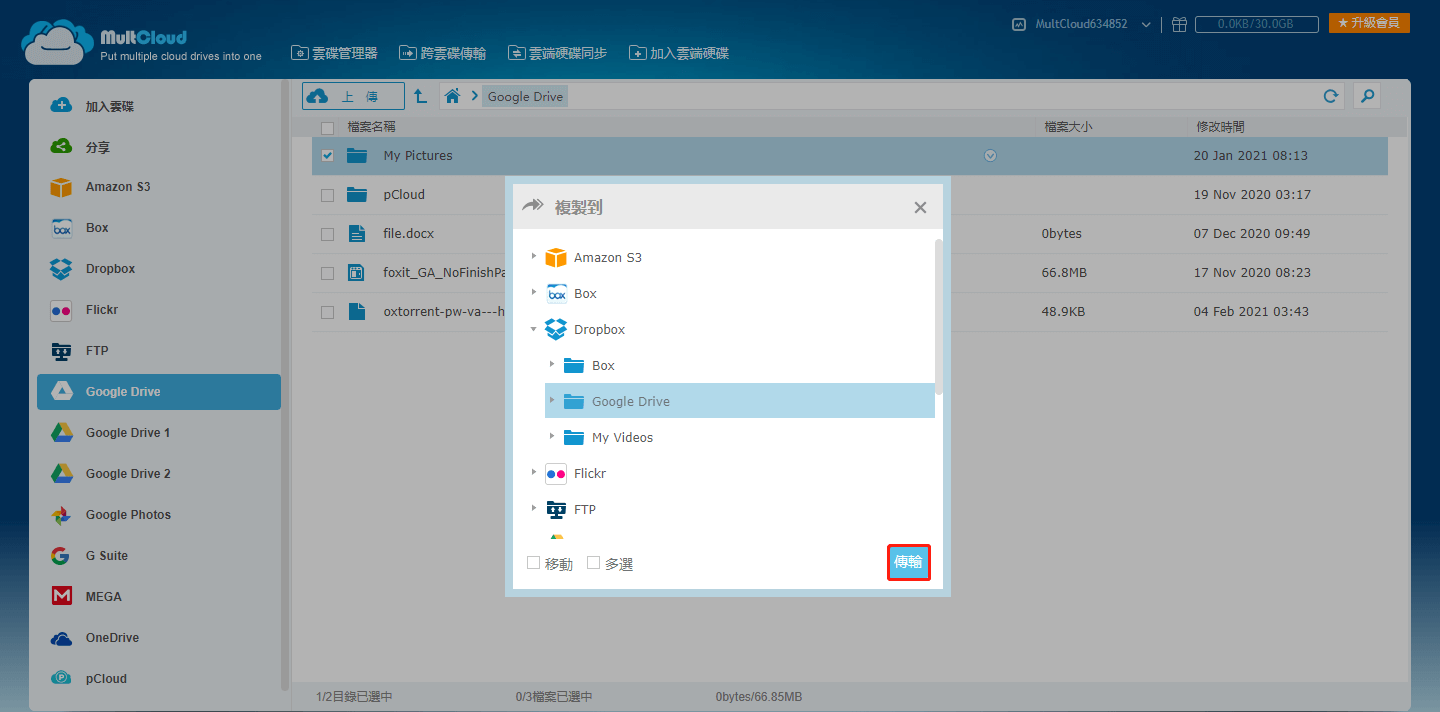Open 雲端硬碟同步 menu
Viewport: 1440px width, 712px height.
point(557,53)
